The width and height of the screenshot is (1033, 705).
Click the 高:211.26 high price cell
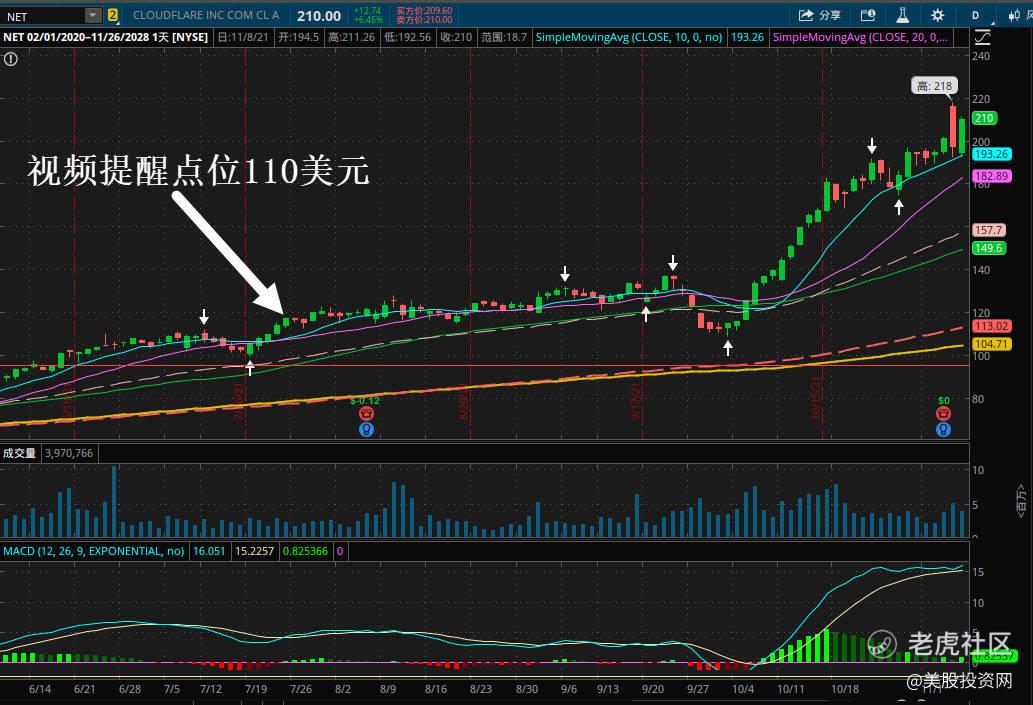click(x=352, y=37)
